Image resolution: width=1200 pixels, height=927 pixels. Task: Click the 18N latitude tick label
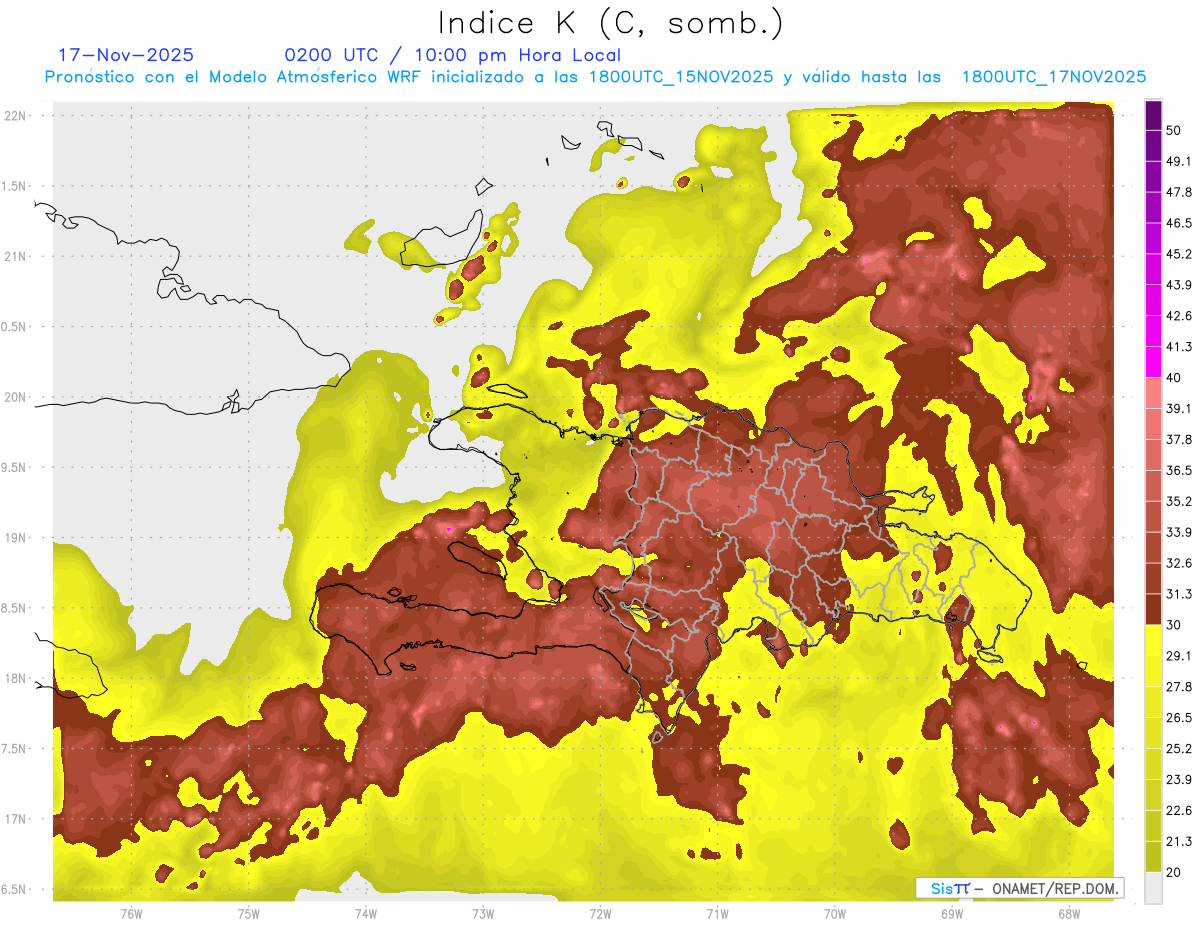coord(18,678)
